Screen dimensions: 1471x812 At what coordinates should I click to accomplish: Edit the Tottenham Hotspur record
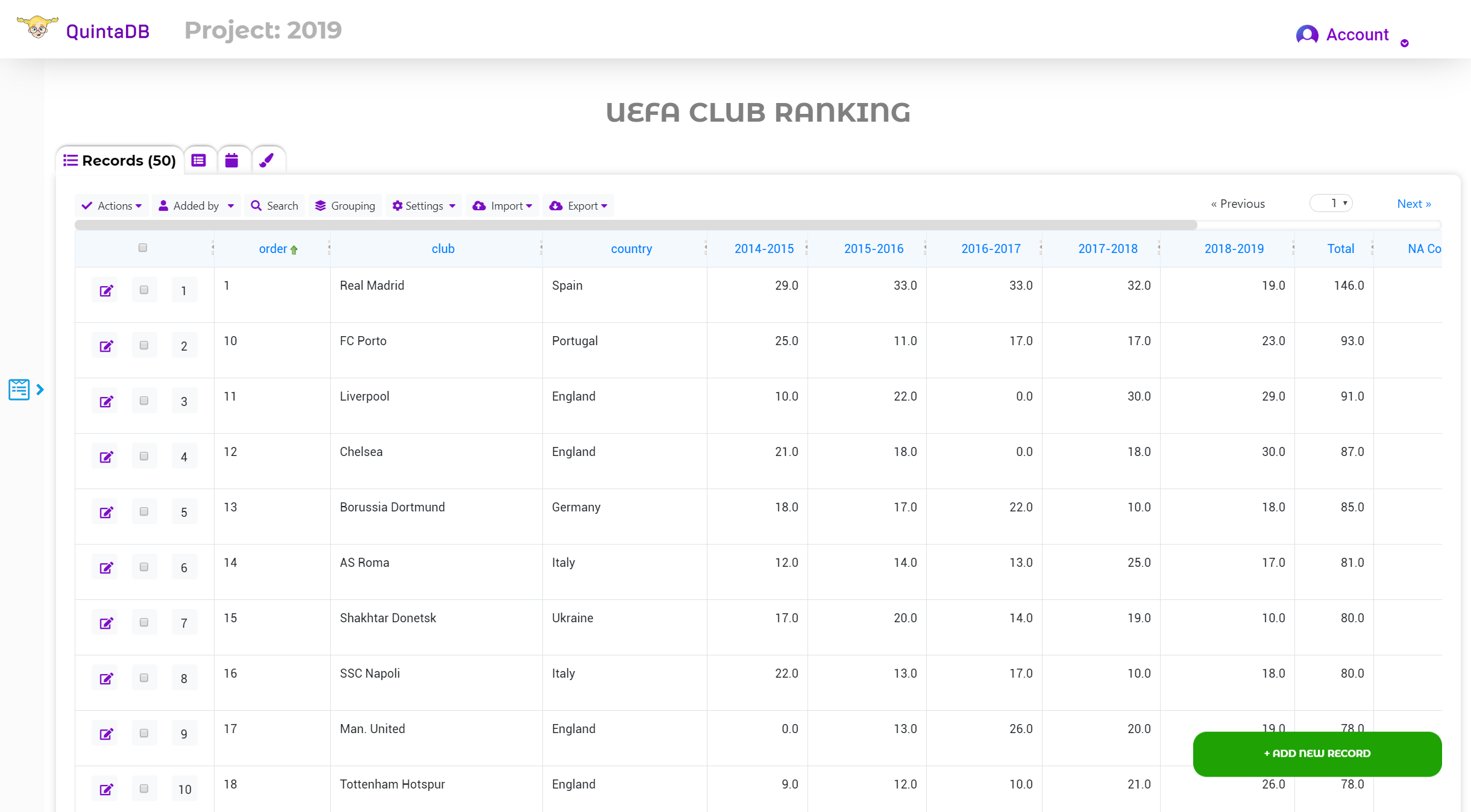pos(106,790)
